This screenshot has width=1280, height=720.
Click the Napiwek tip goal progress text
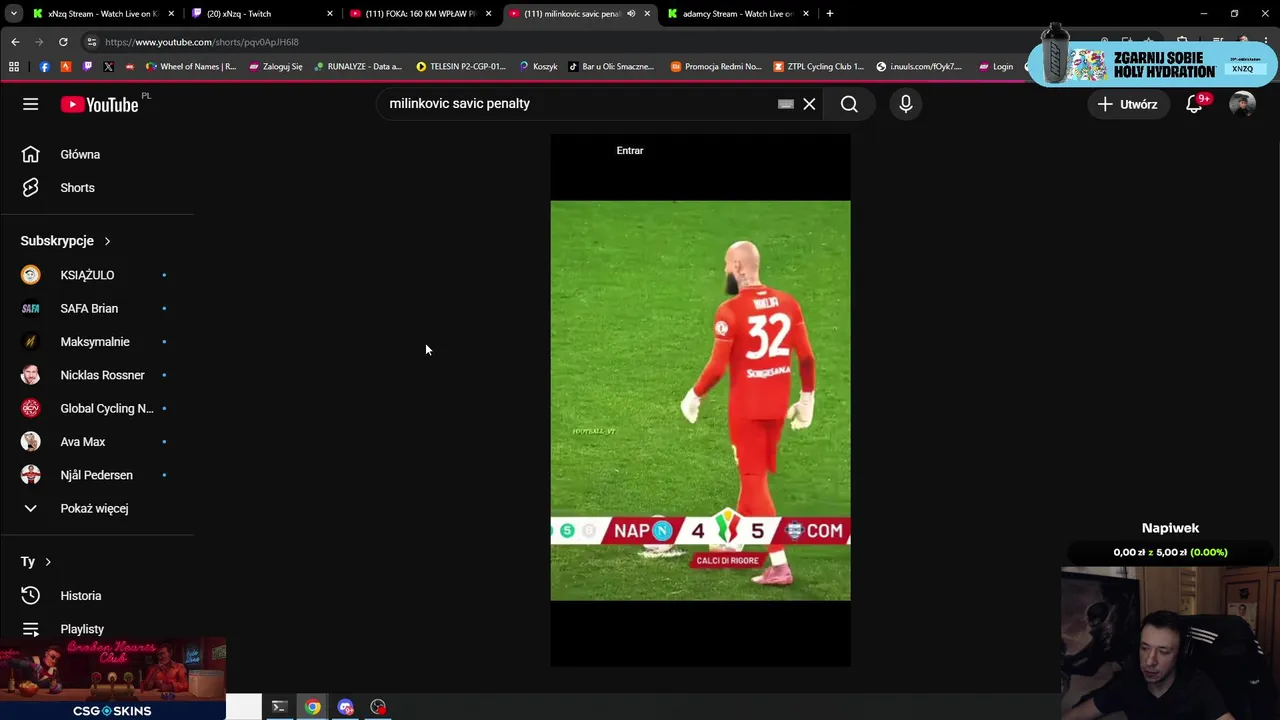pyautogui.click(x=1170, y=552)
